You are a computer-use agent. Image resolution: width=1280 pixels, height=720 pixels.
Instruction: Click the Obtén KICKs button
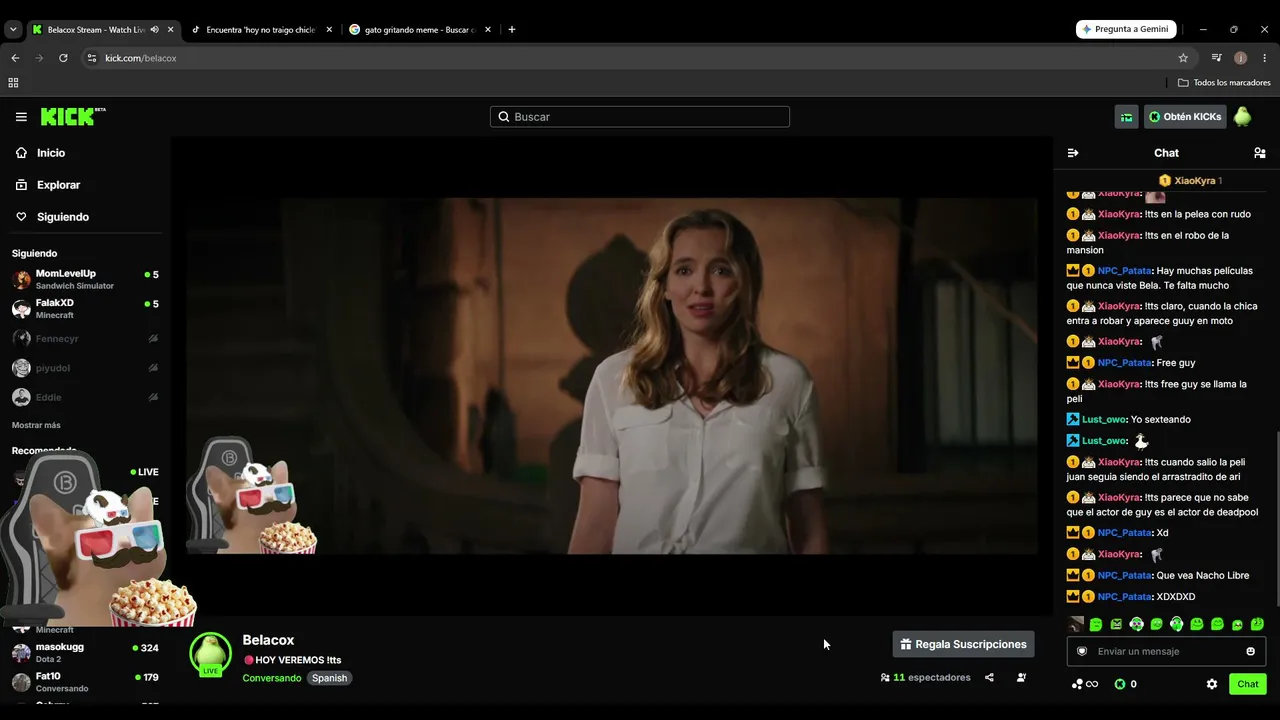pyautogui.click(x=1185, y=117)
